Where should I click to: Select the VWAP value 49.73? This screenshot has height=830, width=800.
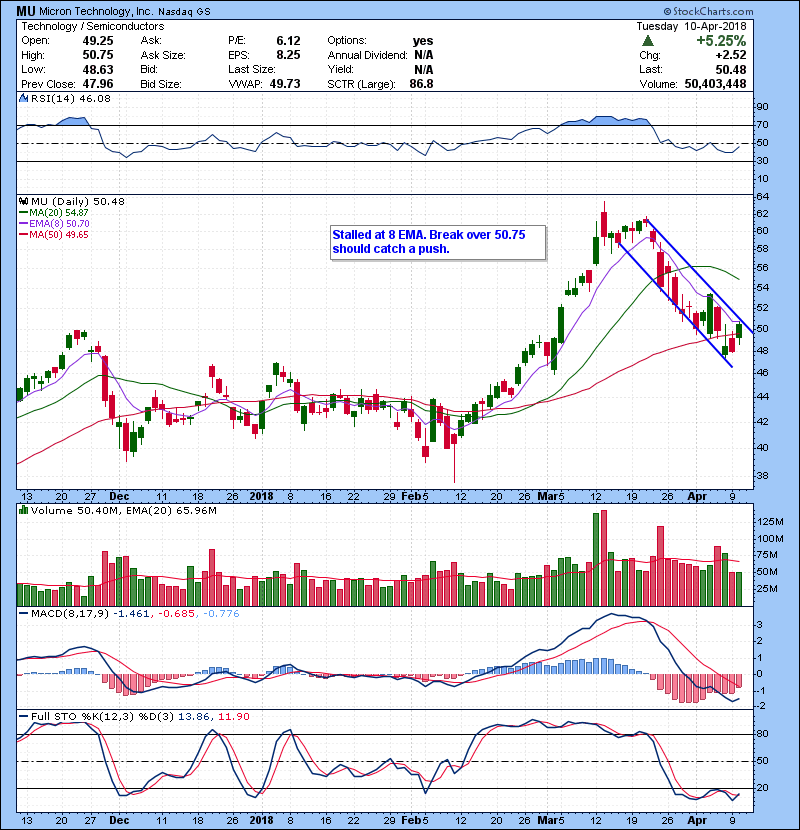285,84
